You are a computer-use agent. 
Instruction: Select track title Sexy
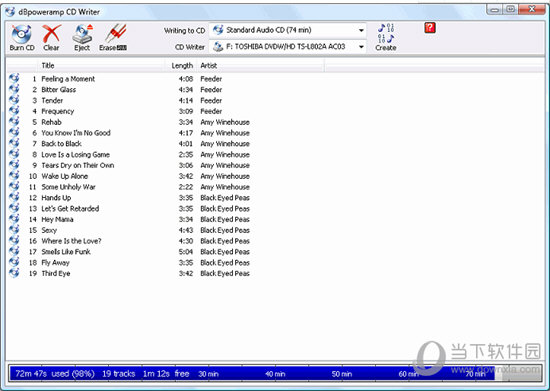click(49, 230)
